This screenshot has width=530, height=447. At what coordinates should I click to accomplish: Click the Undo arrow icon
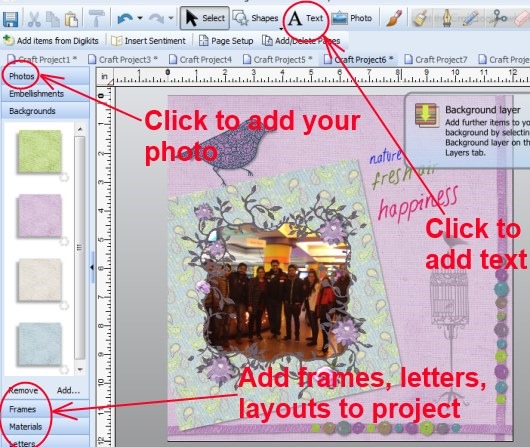tap(125, 18)
